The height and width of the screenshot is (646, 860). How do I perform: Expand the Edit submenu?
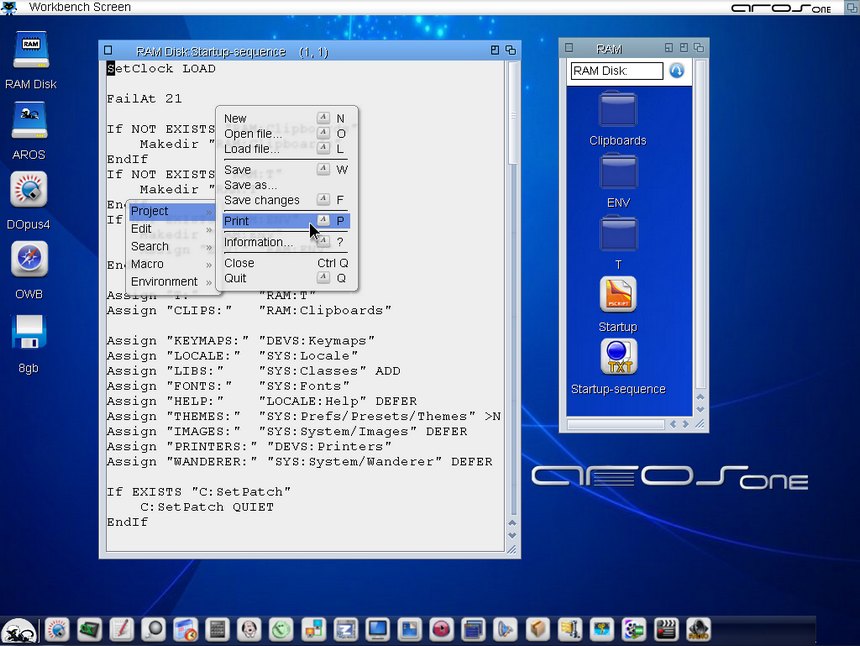142,229
